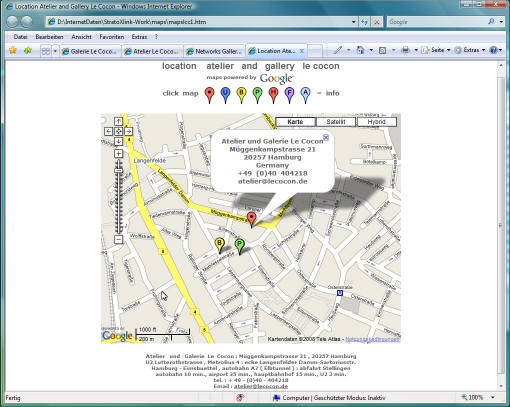Open the map terms of use link
Viewport: 510px width, 407px height.
(x=372, y=339)
